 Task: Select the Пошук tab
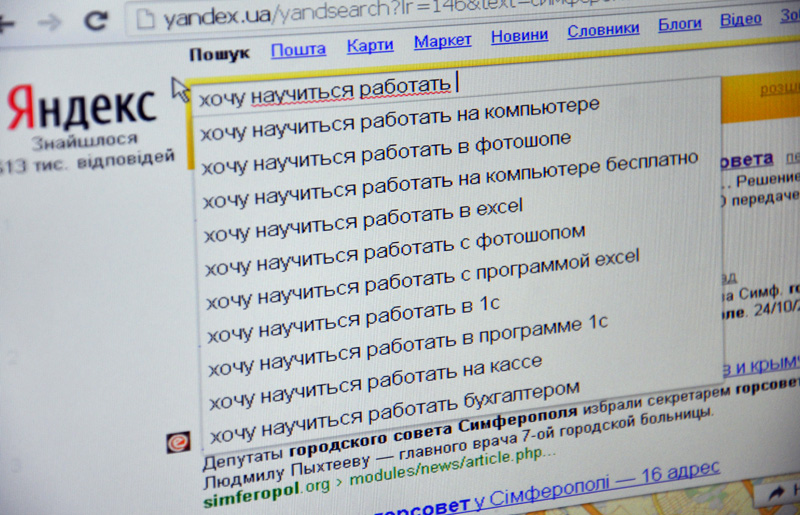click(x=219, y=54)
